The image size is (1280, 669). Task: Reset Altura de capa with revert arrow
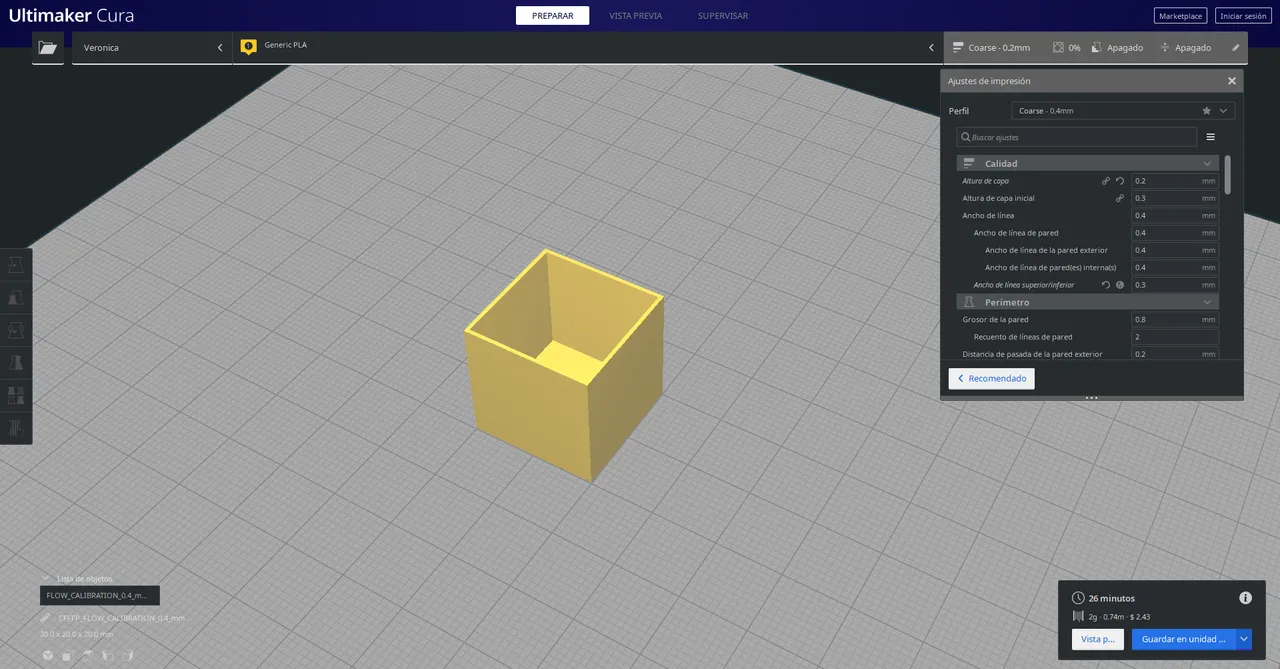[x=1120, y=181]
